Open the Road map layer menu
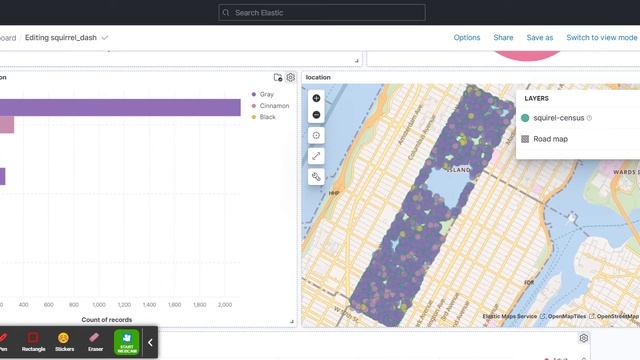 (550, 139)
